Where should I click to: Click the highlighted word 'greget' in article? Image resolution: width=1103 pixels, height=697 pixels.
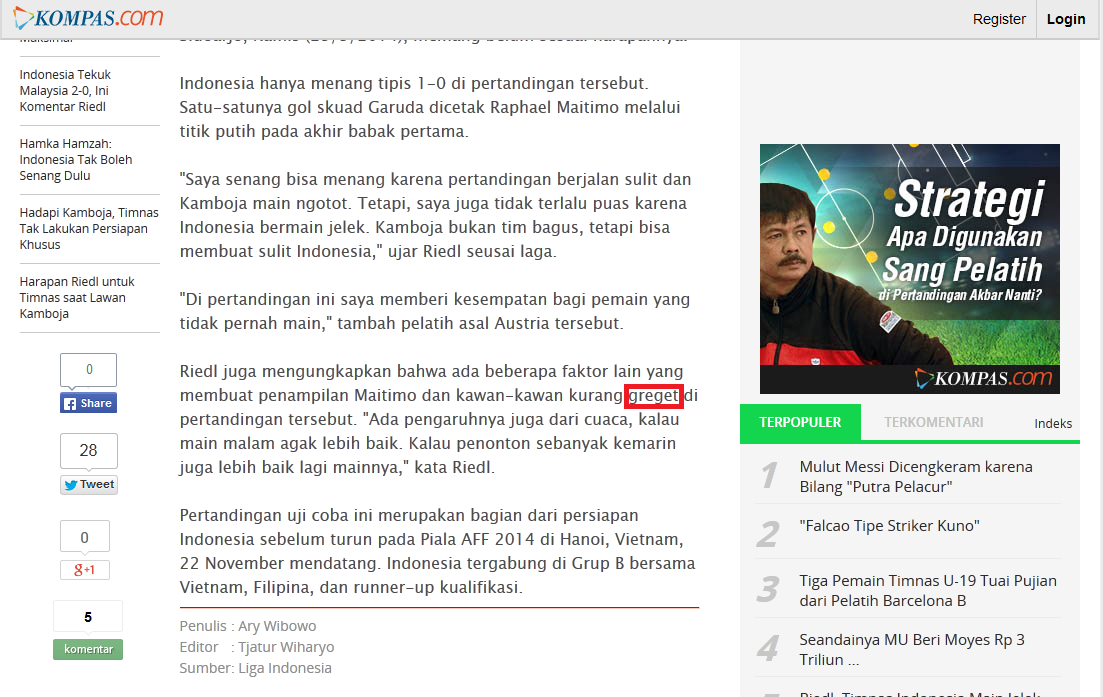pyautogui.click(x=653, y=396)
